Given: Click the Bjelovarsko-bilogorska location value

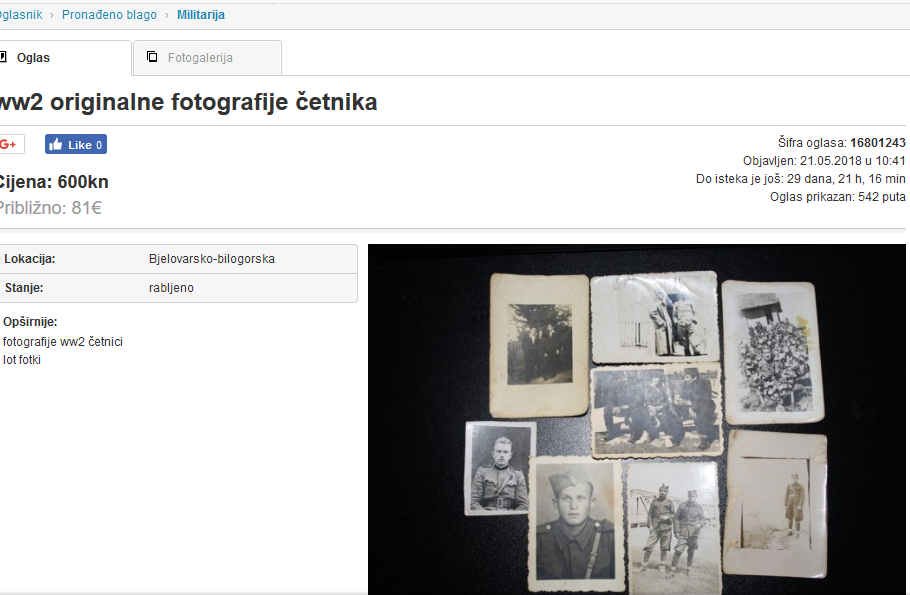Looking at the screenshot, I should pos(211,259).
